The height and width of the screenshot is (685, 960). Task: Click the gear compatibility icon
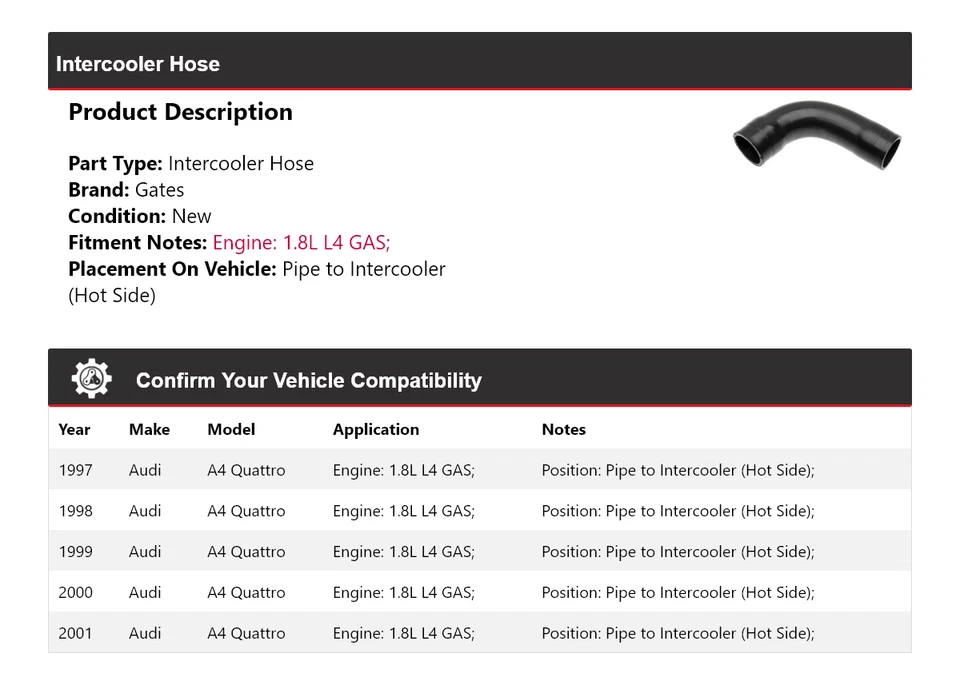(x=92, y=379)
